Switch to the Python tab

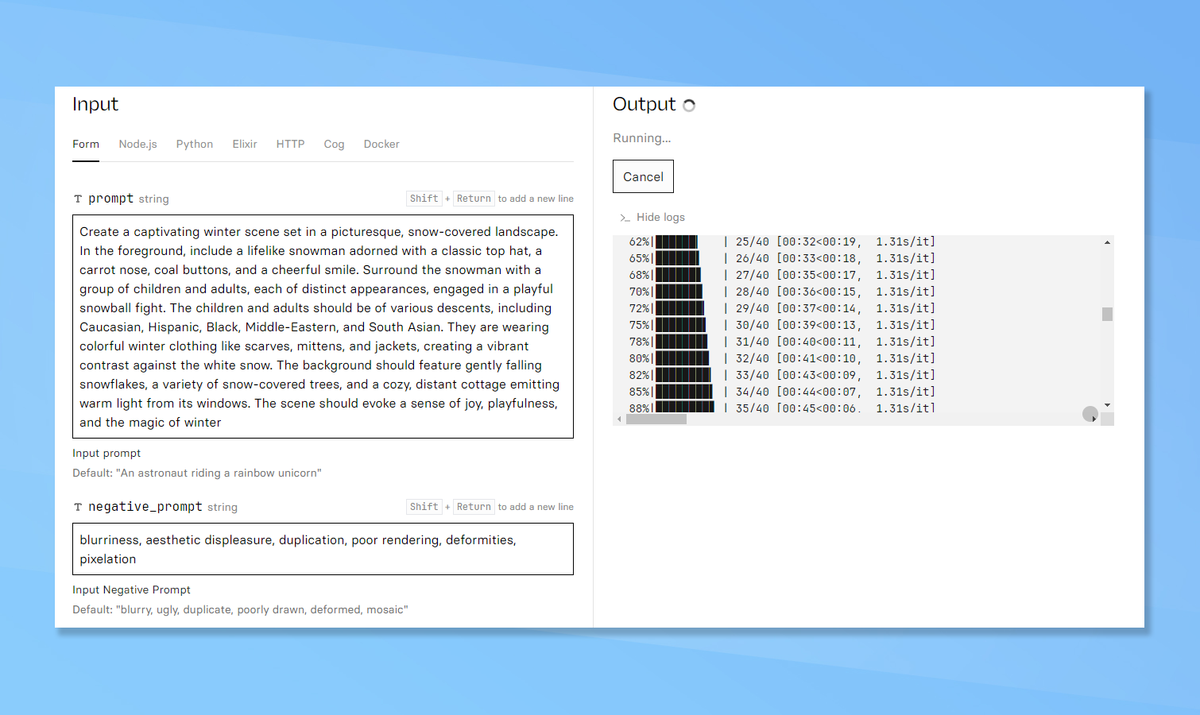pyautogui.click(x=194, y=144)
